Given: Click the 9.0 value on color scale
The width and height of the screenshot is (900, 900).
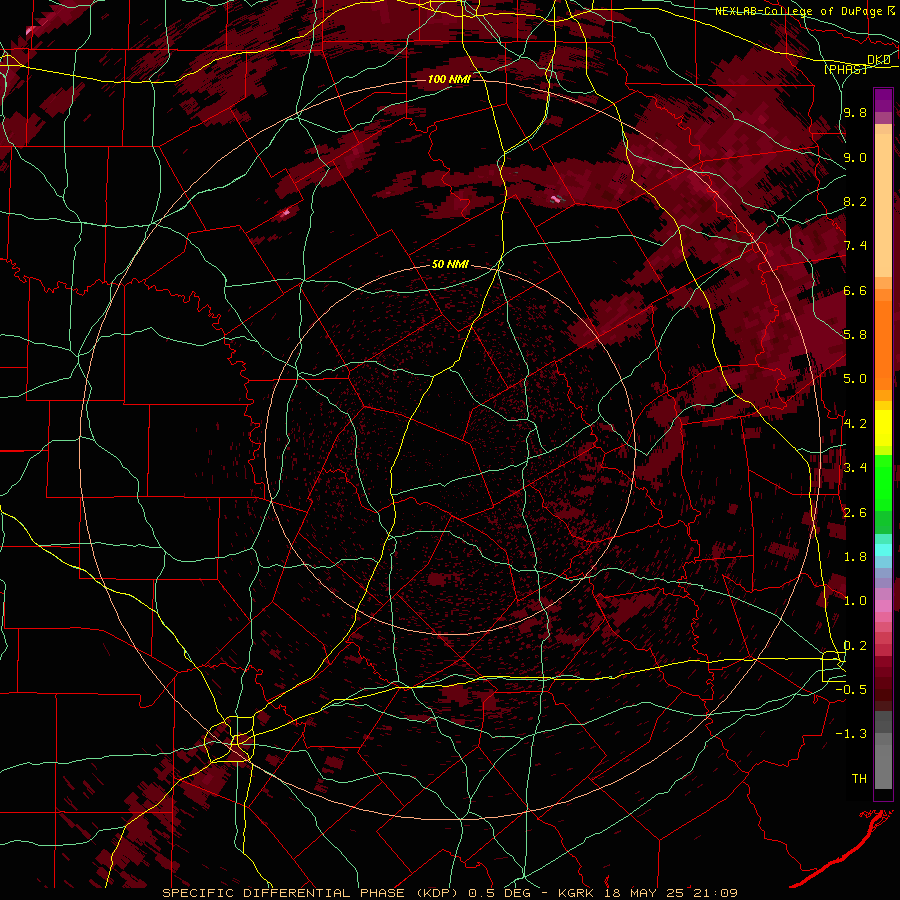Looking at the screenshot, I should [x=855, y=157].
